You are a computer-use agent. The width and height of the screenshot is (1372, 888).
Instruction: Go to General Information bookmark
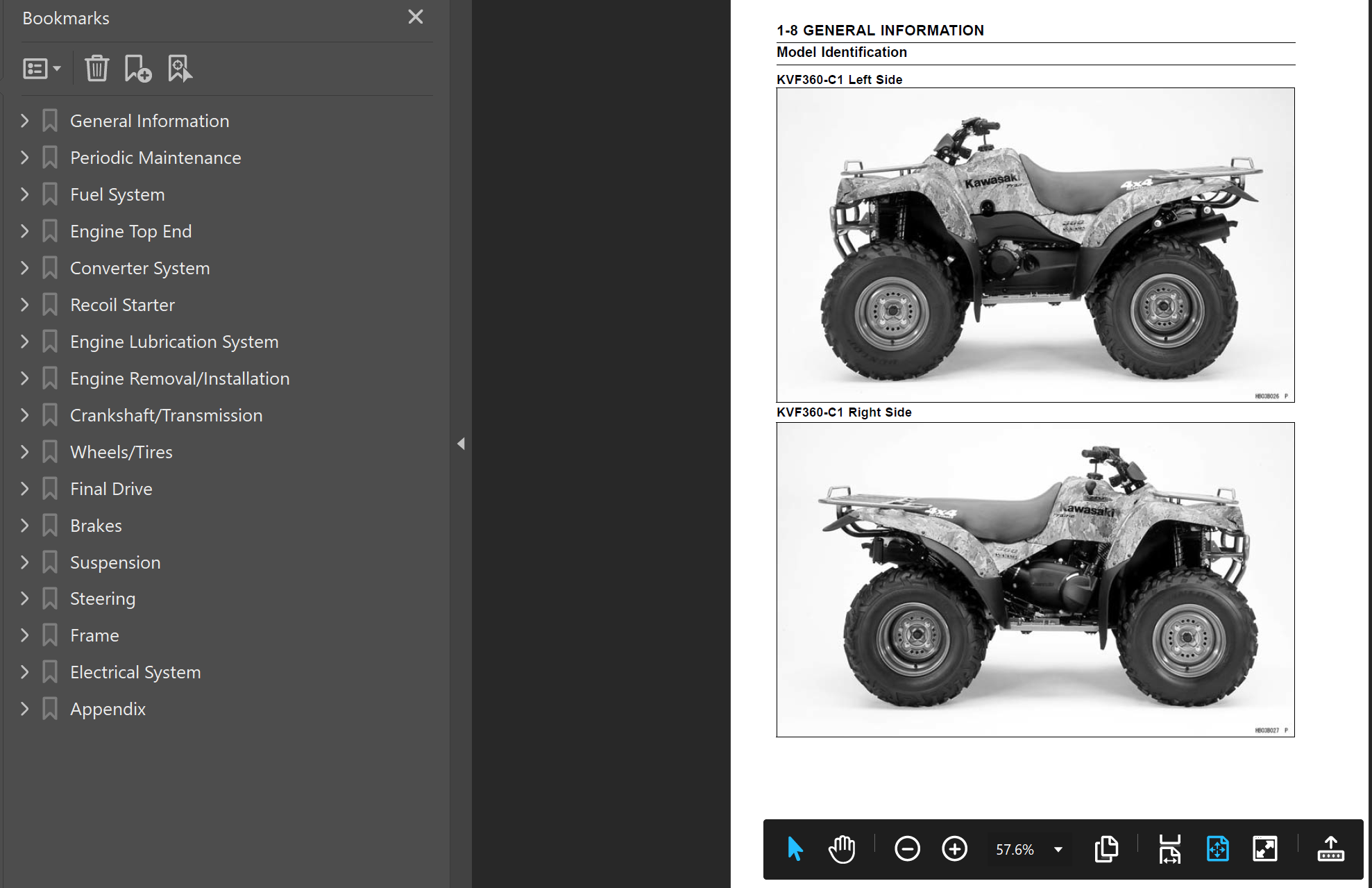coord(149,121)
